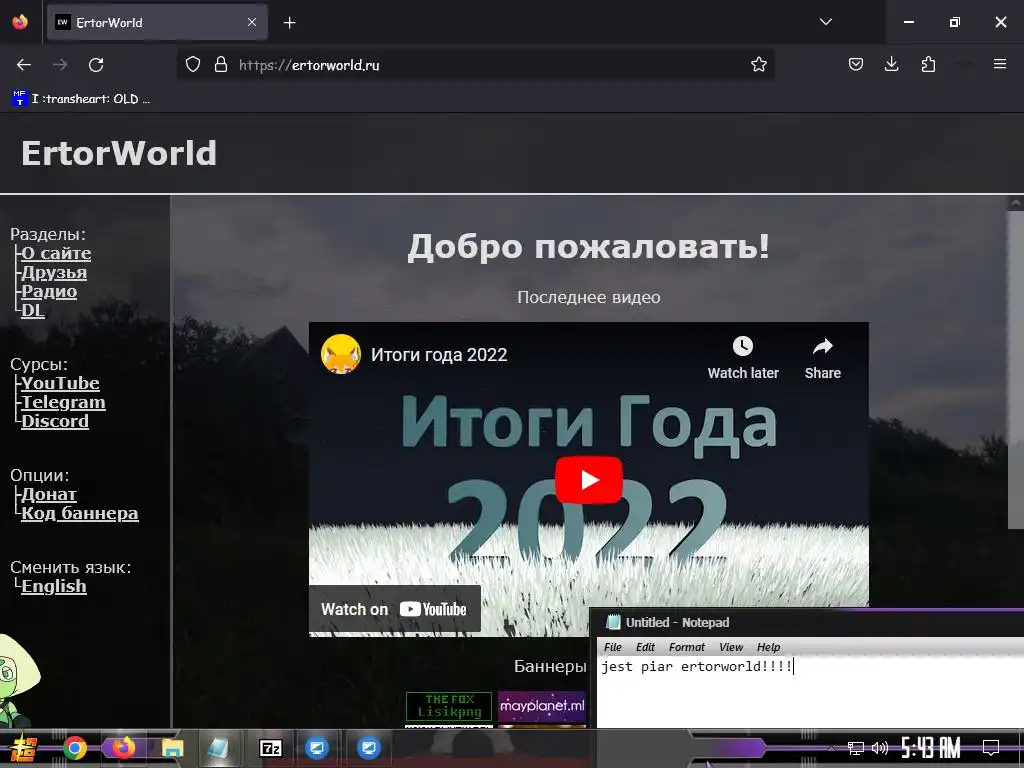
Task: Visit the Discord source link
Action: [x=55, y=421]
